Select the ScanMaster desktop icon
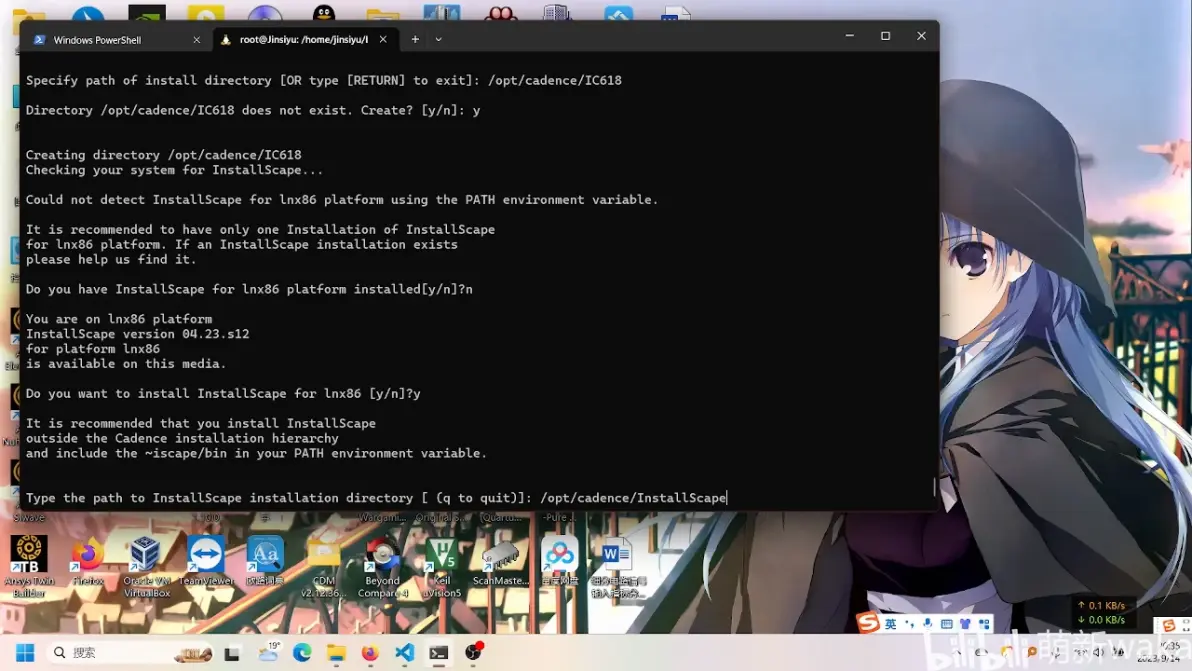 [x=500, y=562]
